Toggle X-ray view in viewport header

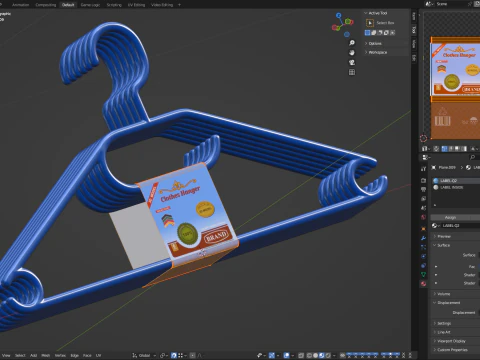tap(301, 355)
